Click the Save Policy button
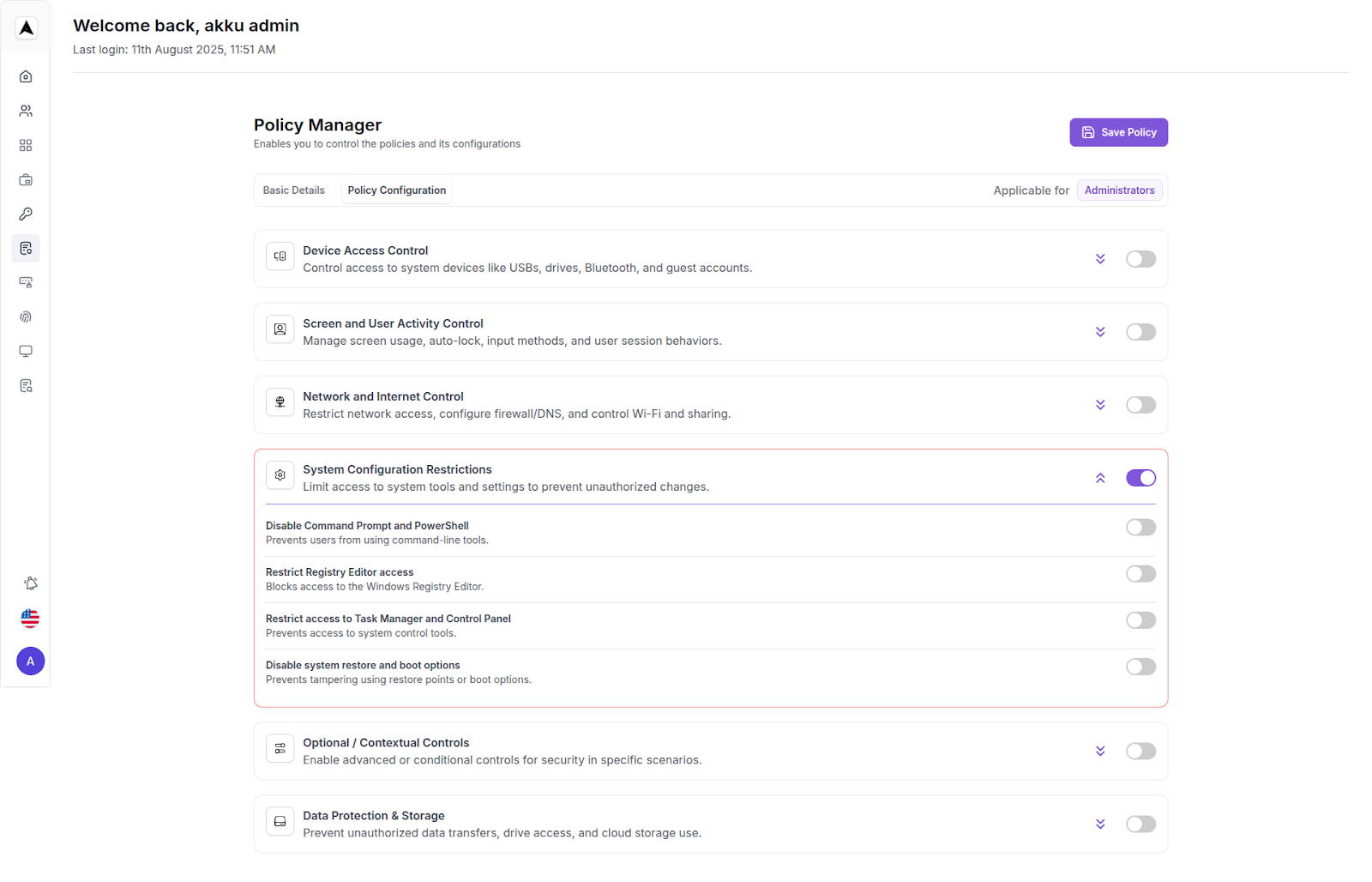Viewport: 1372px width, 882px height. (x=1118, y=132)
